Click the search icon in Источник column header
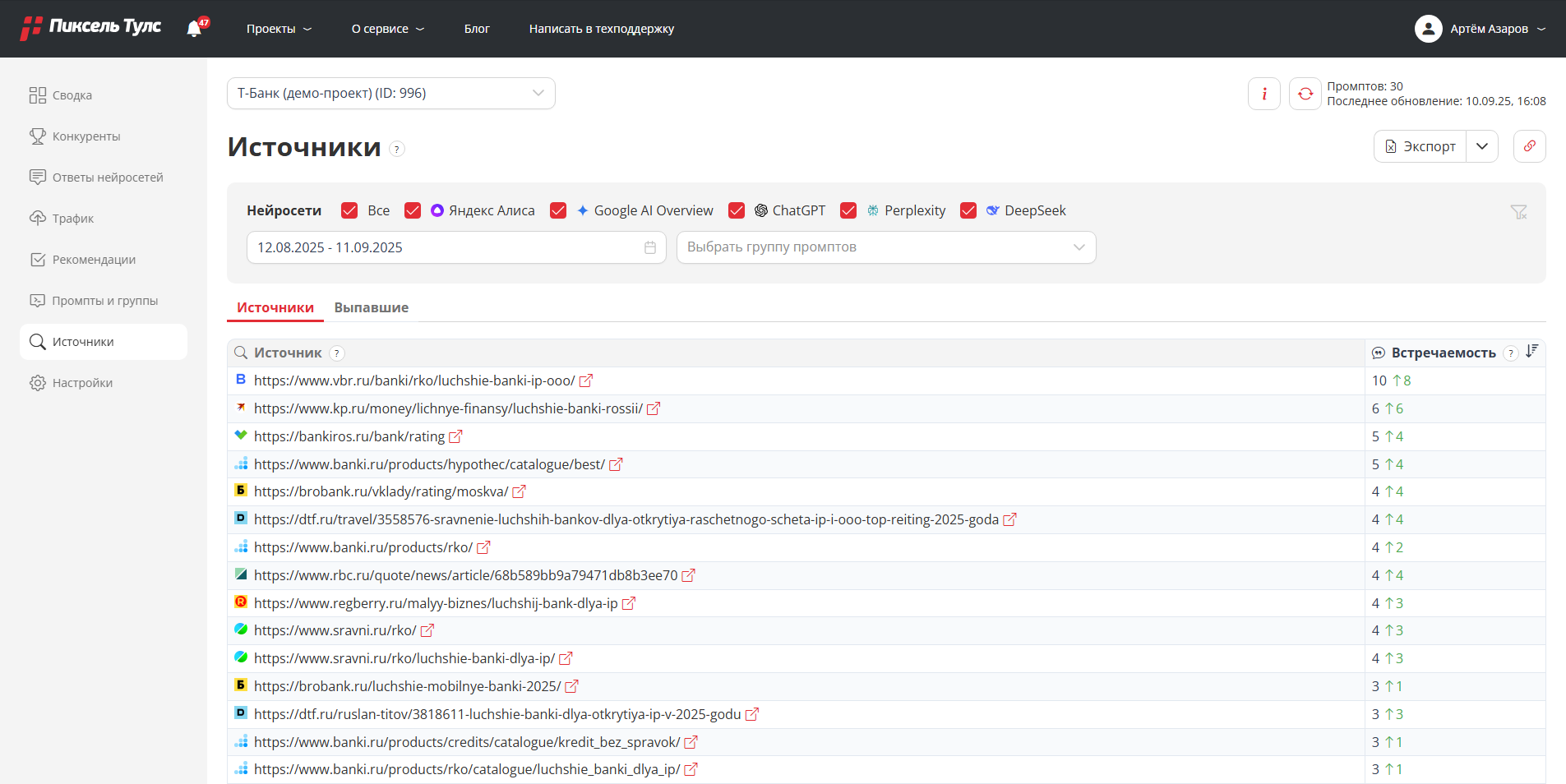 [x=241, y=353]
